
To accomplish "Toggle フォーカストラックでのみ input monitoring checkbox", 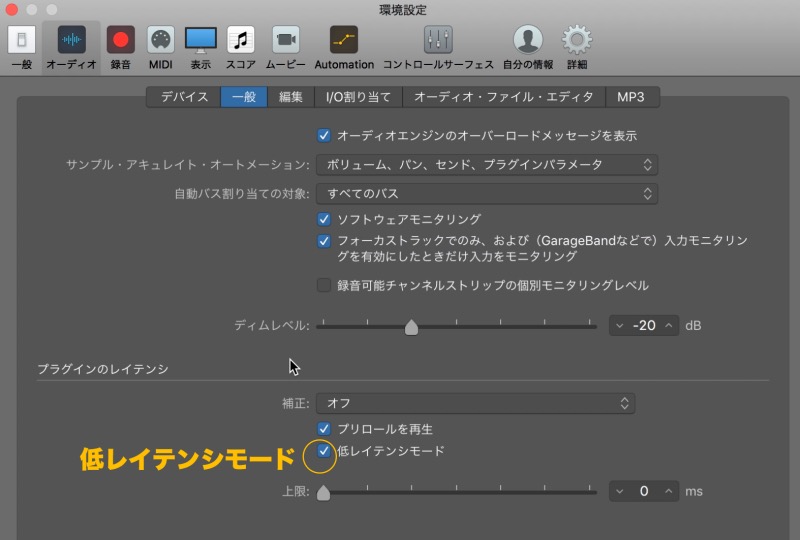I will click(x=324, y=241).
